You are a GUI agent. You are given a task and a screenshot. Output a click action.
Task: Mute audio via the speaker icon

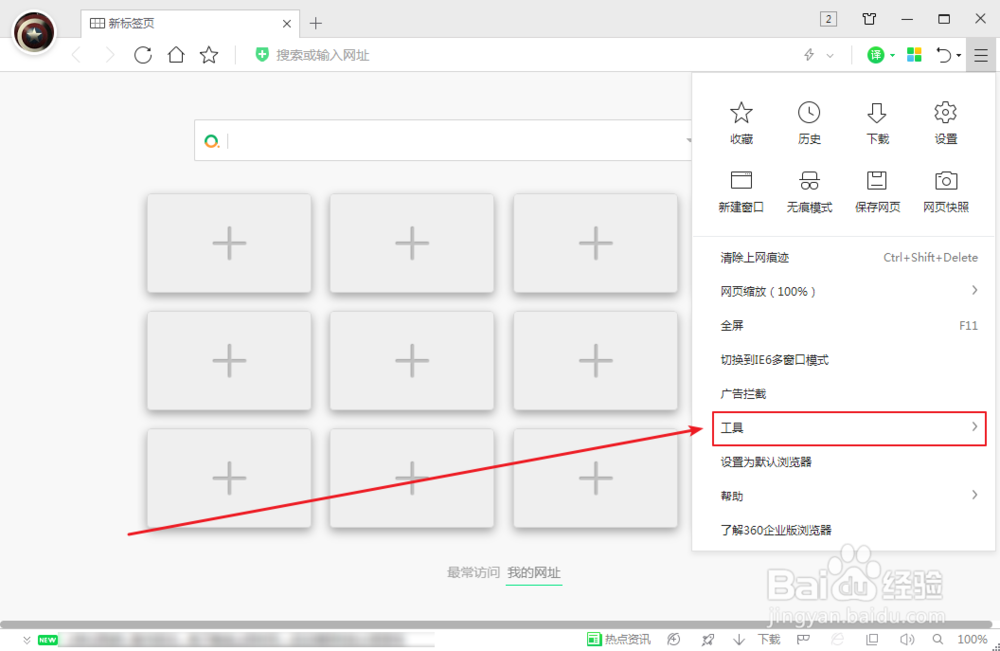[906, 639]
